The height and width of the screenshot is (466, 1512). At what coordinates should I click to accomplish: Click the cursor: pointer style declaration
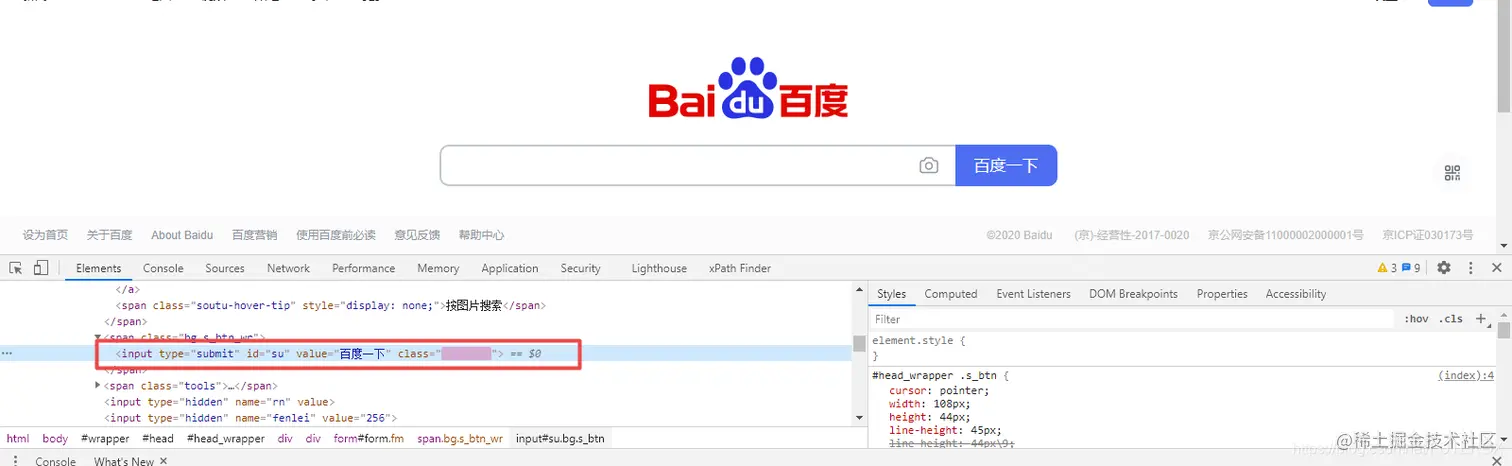(x=939, y=390)
